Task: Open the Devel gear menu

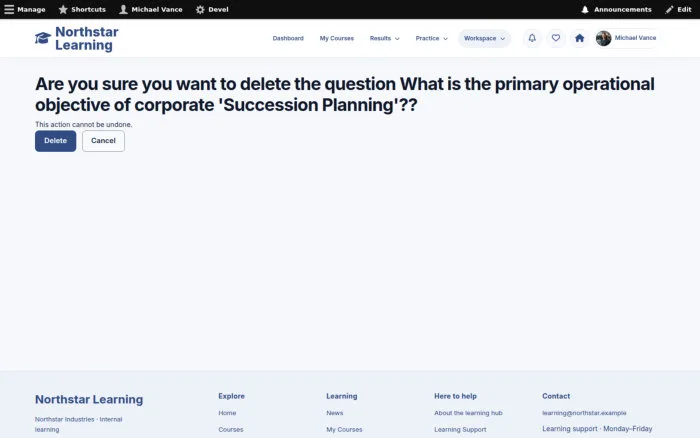Action: [x=212, y=9]
